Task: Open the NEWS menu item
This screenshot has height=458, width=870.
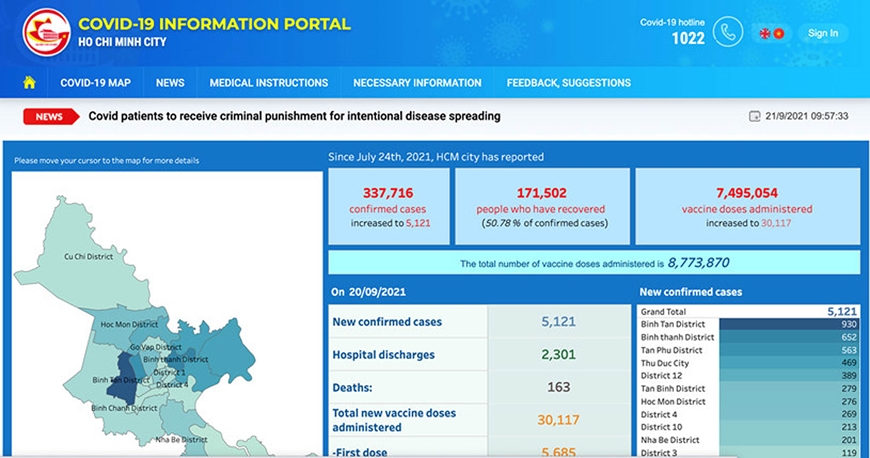Action: pos(170,83)
